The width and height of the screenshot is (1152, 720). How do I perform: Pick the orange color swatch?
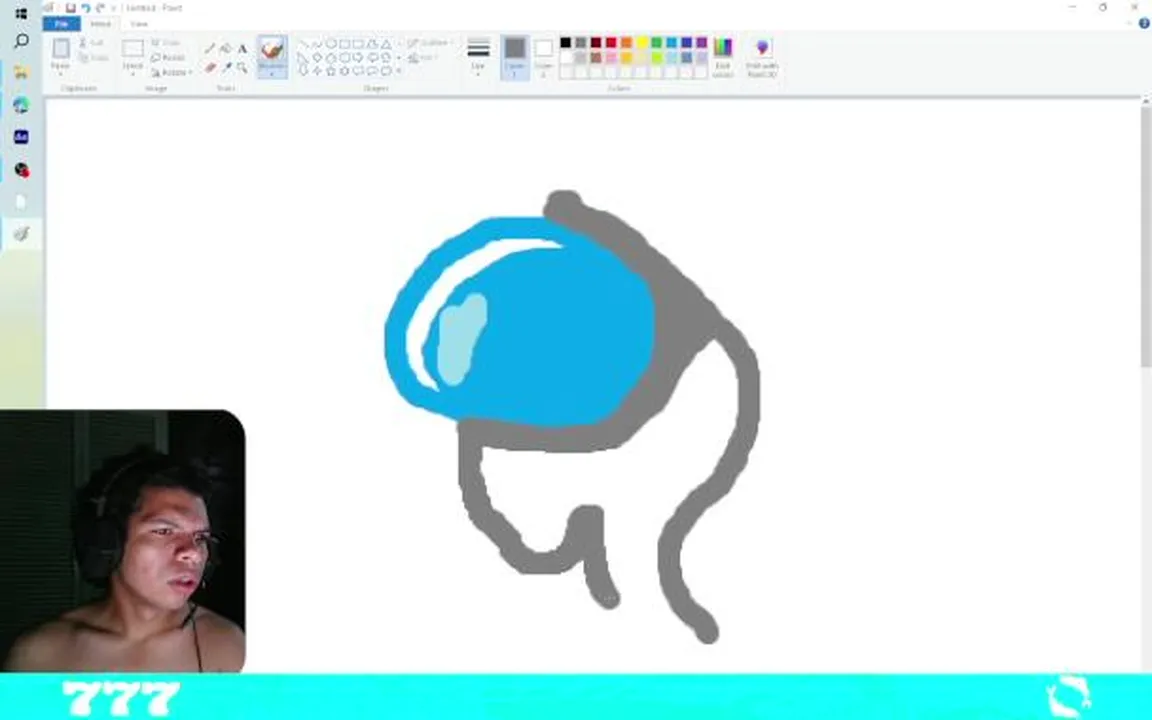point(627,43)
